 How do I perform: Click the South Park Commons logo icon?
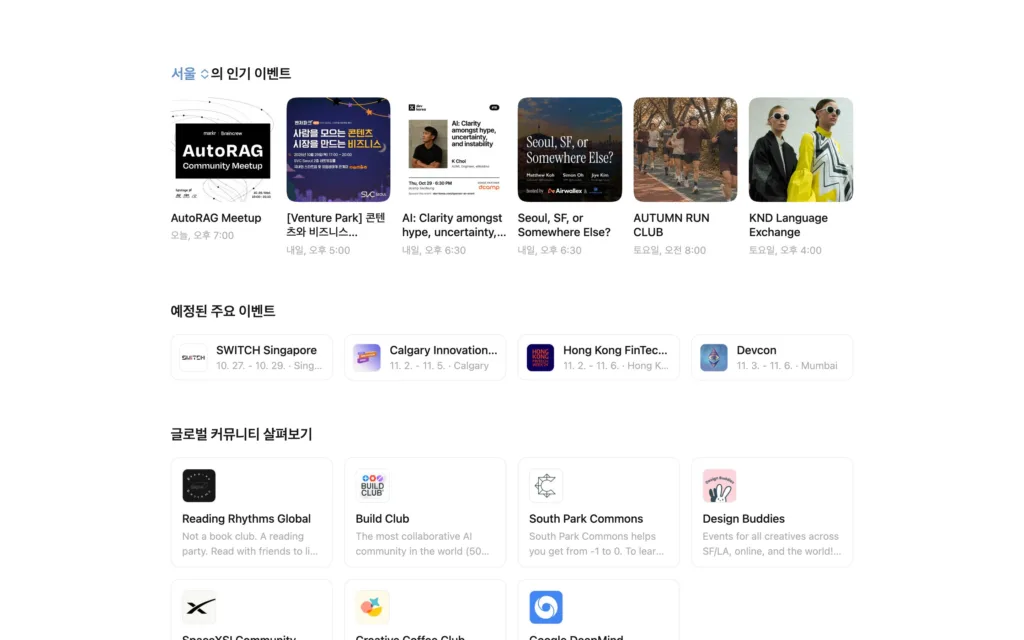point(546,486)
